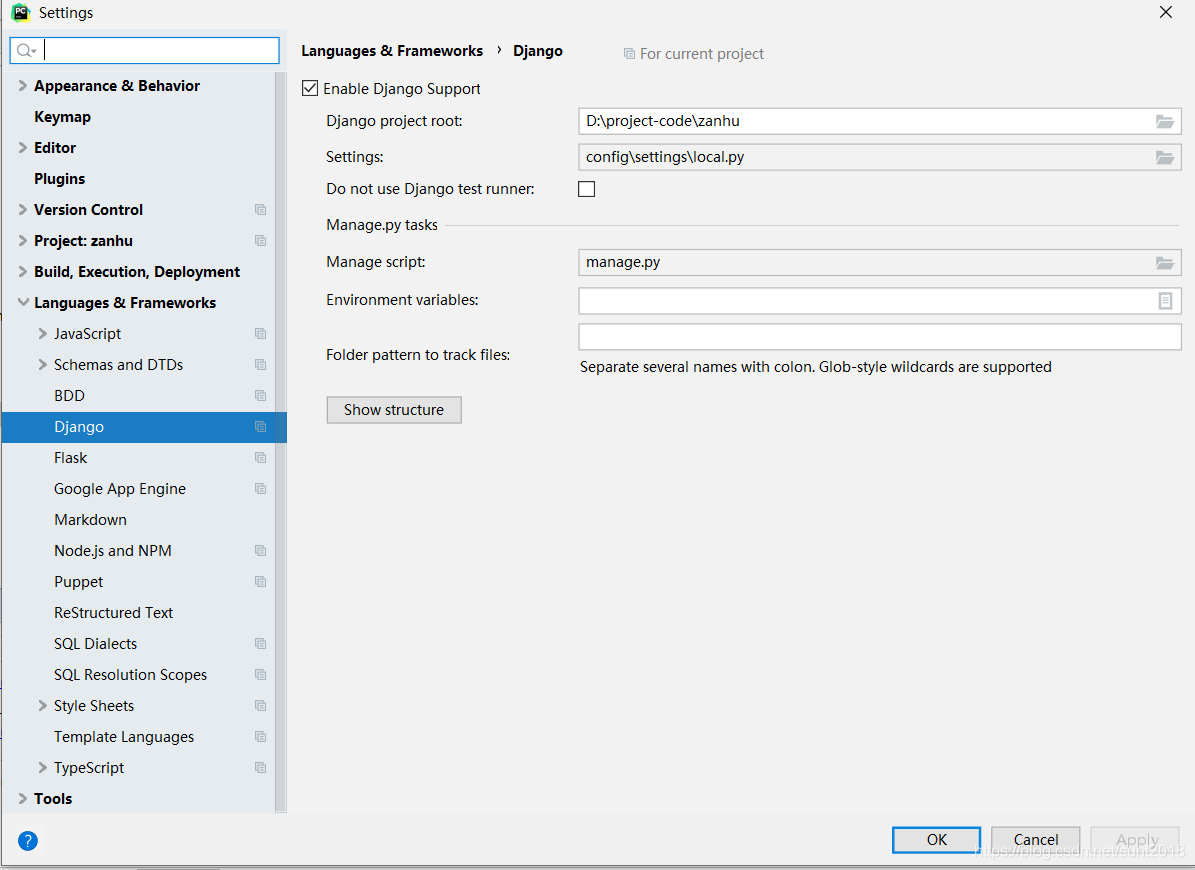This screenshot has width=1195, height=870.
Task: Click the Folder pattern to track files field
Action: point(879,337)
